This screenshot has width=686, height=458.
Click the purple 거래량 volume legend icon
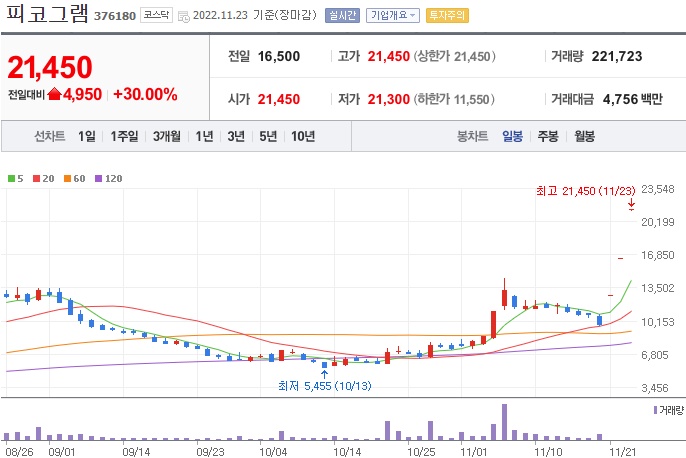click(655, 410)
